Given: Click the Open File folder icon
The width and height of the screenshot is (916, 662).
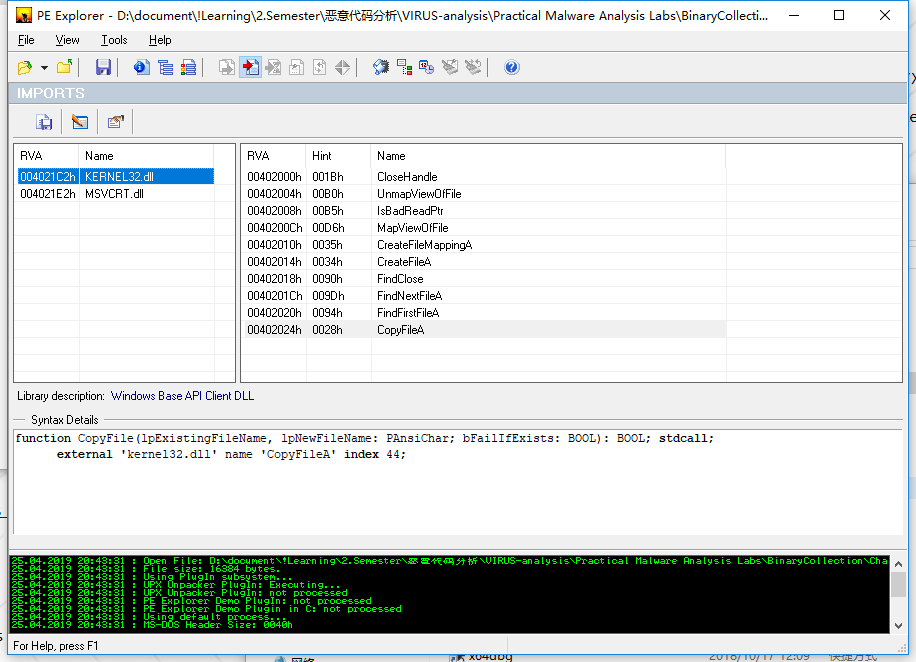Looking at the screenshot, I should (25, 67).
